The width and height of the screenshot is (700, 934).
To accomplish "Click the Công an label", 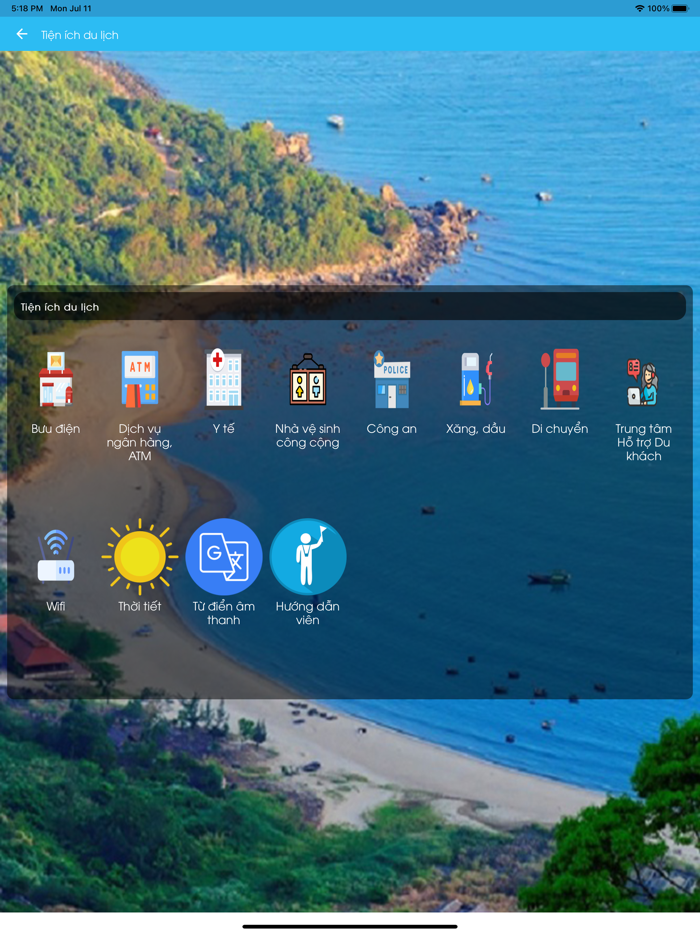I will (391, 429).
